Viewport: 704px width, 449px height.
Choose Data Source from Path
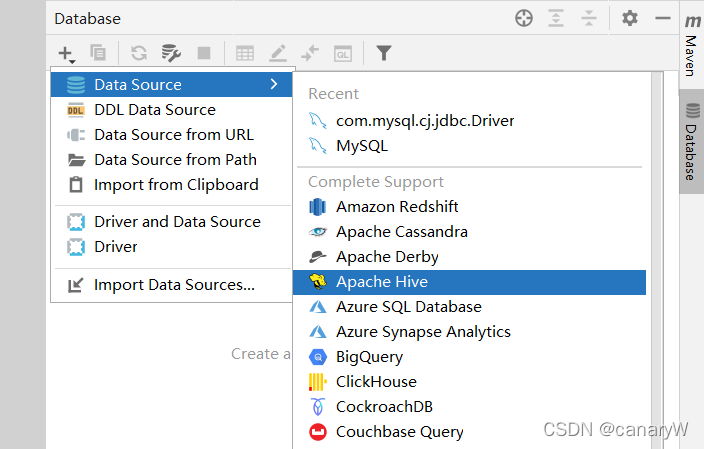click(172, 160)
